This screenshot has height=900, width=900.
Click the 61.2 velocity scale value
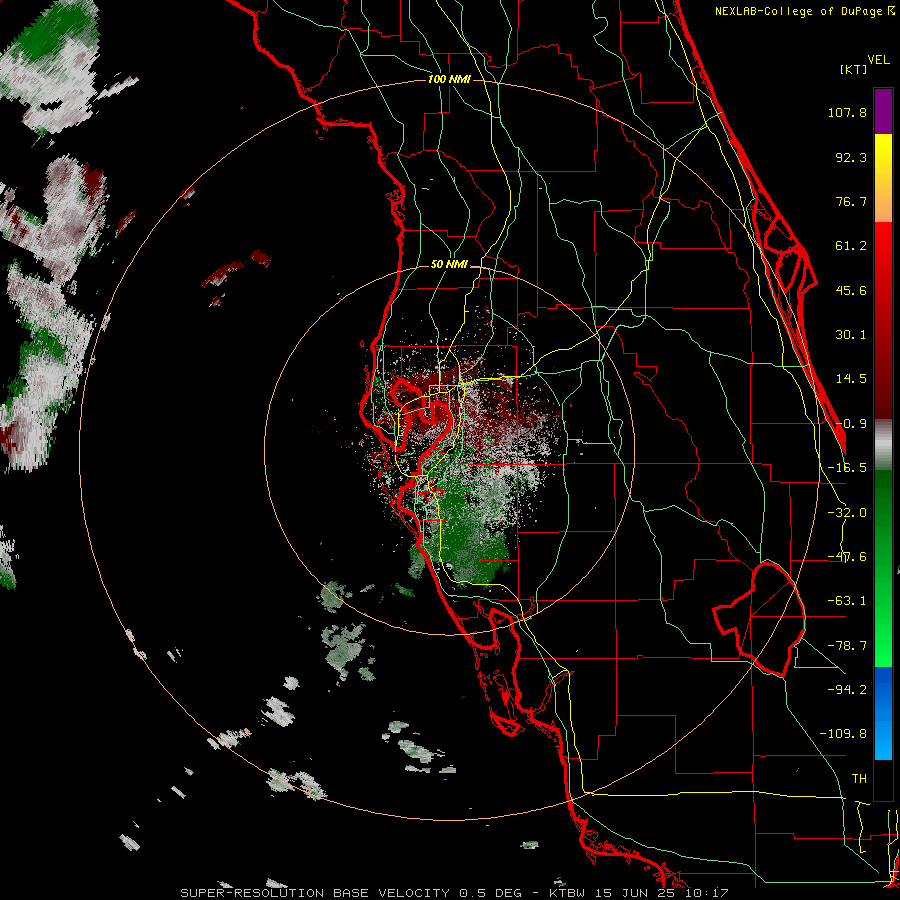(851, 246)
